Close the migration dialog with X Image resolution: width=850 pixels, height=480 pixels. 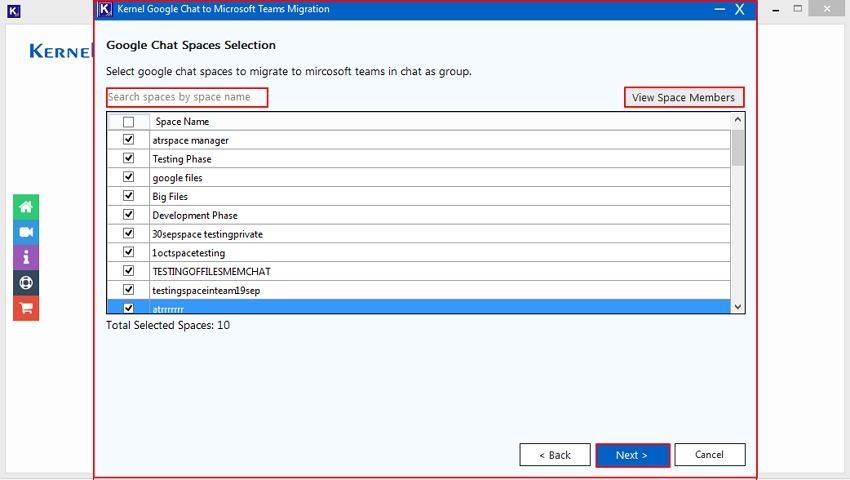point(739,9)
